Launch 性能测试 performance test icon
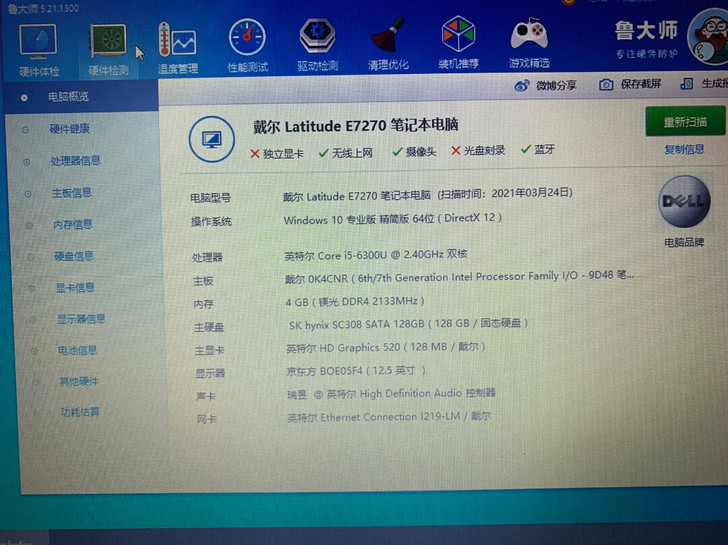 pos(247,37)
